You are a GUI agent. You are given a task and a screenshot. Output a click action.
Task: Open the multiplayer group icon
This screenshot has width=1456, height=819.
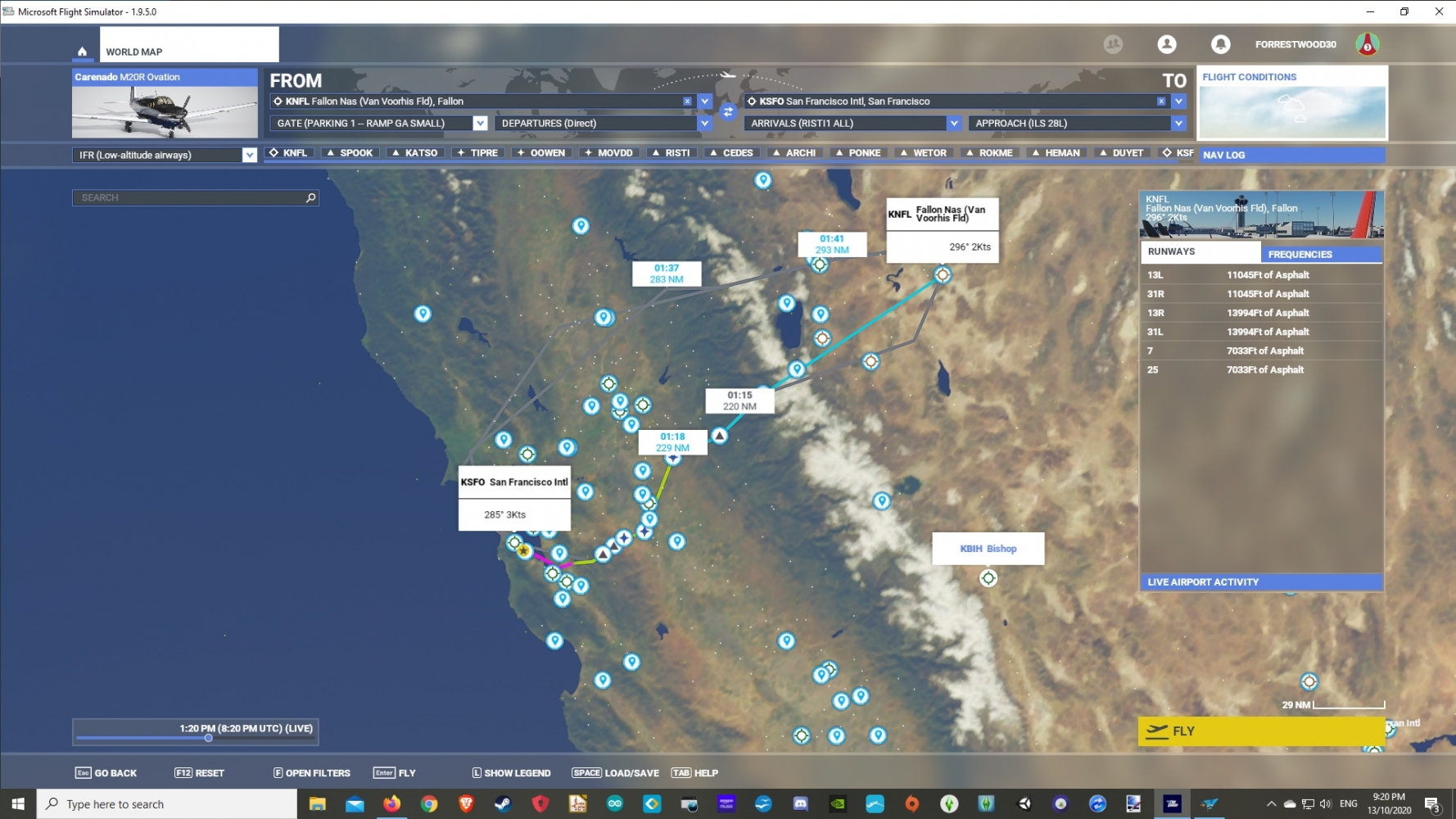click(x=1113, y=44)
